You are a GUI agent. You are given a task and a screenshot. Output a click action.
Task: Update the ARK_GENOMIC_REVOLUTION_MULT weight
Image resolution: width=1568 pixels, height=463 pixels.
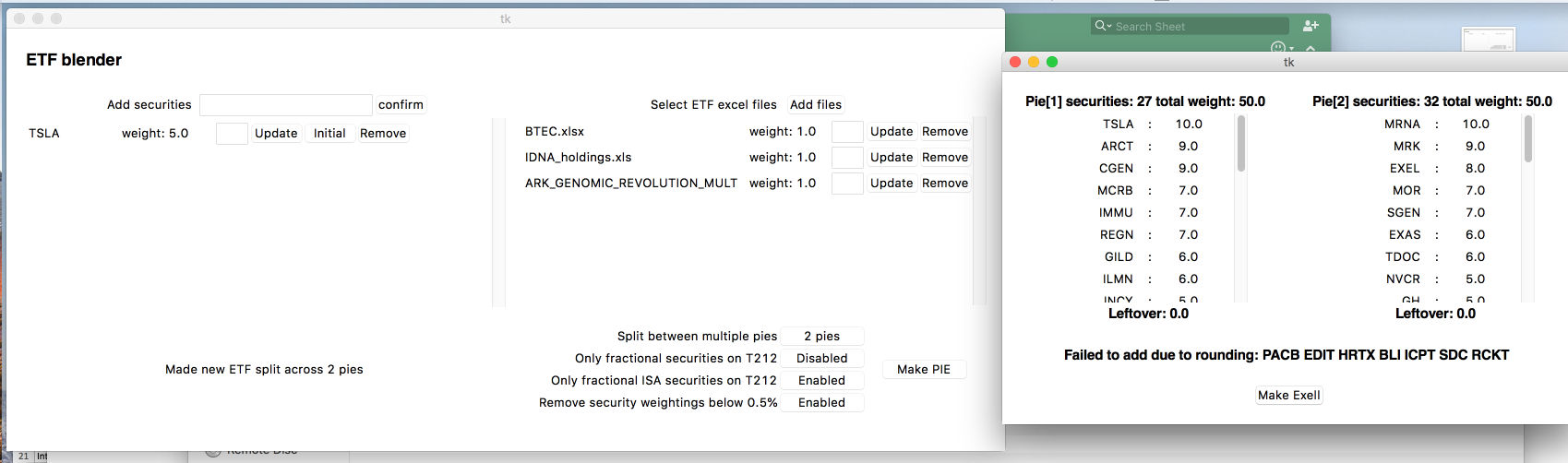tap(892, 183)
